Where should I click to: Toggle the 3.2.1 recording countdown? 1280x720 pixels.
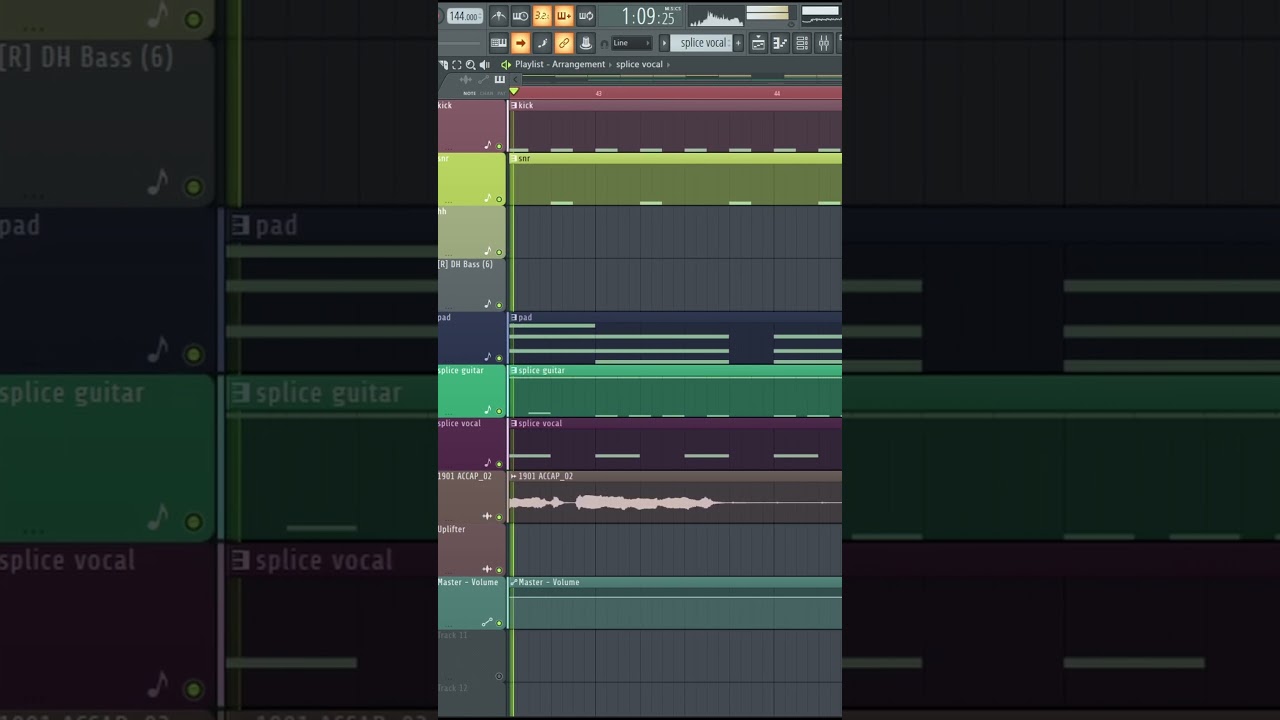542,16
